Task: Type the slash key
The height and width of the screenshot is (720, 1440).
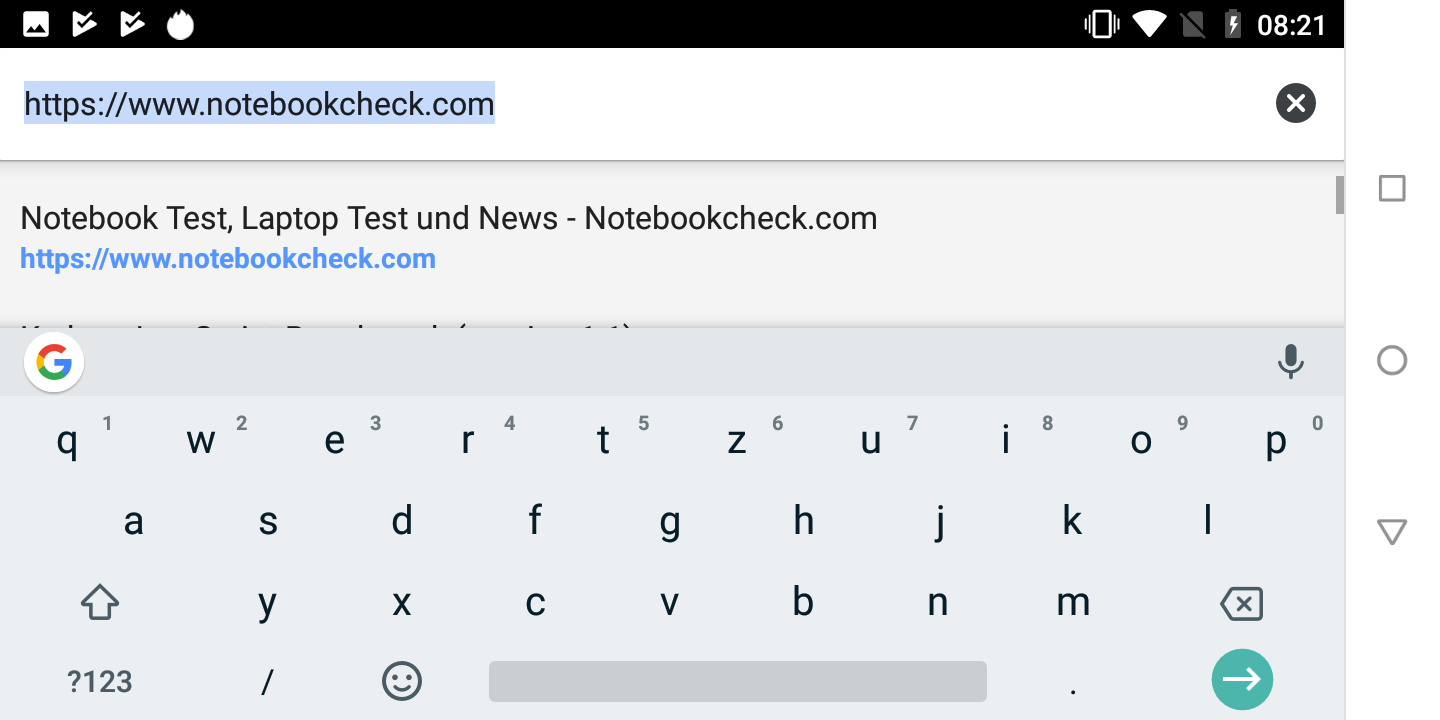Action: pos(267,682)
